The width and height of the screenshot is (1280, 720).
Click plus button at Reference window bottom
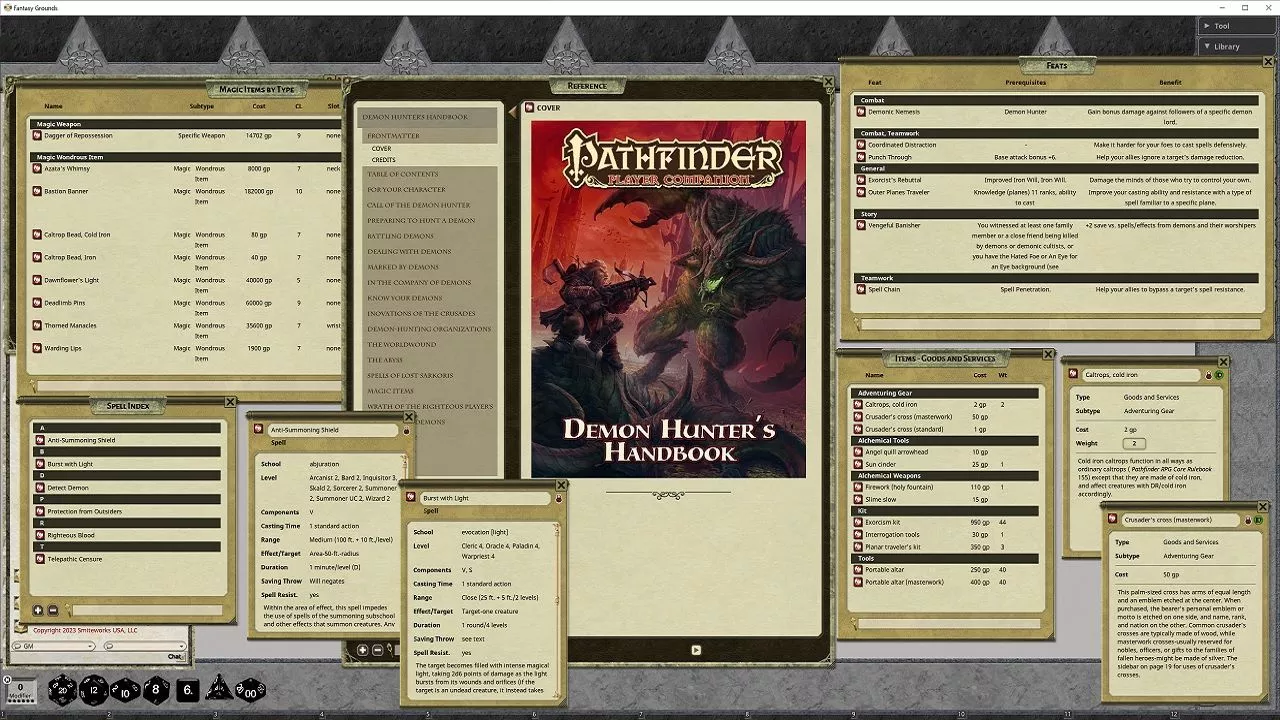362,650
